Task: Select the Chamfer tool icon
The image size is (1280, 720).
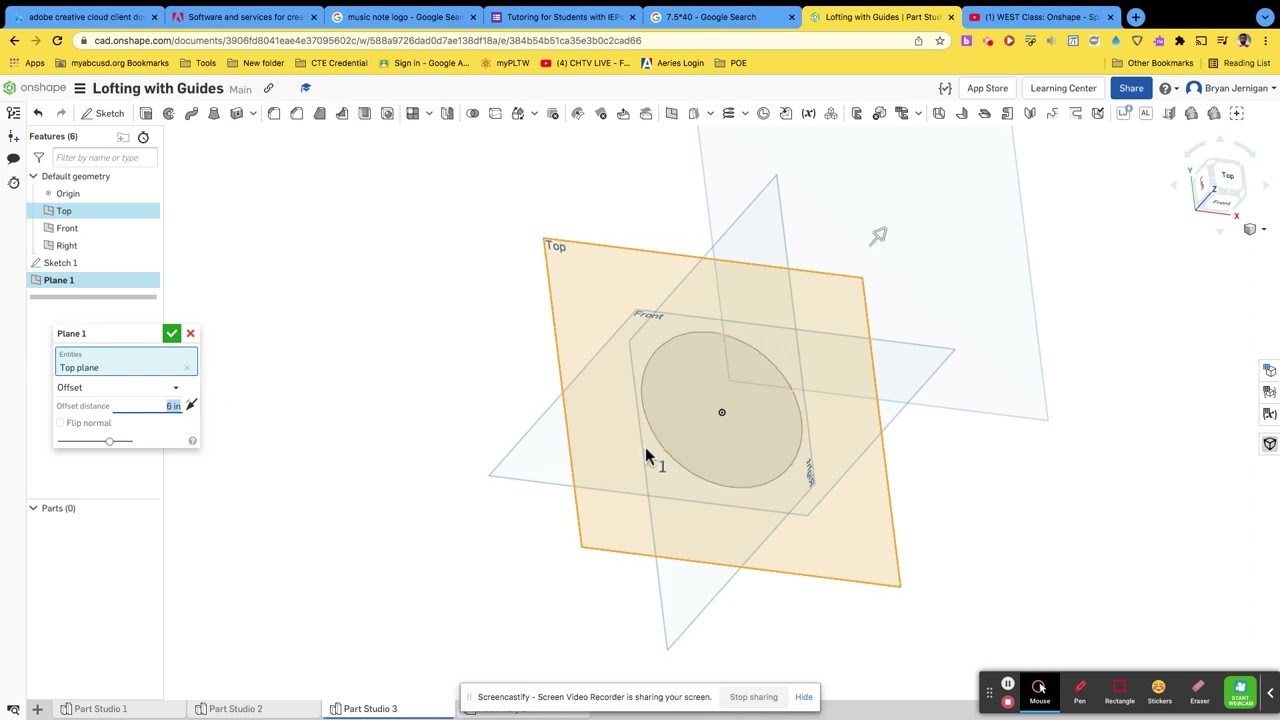Action: (297, 113)
